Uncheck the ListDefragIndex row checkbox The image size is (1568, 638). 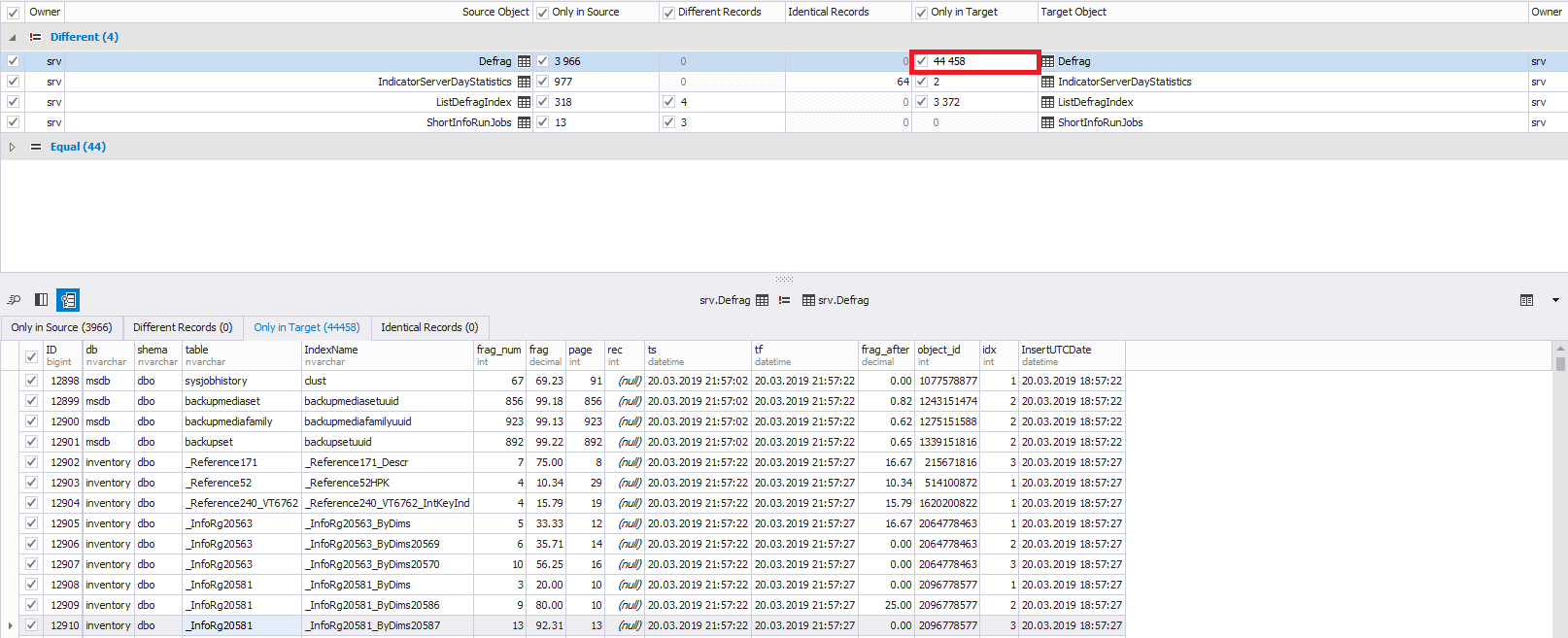[13, 101]
